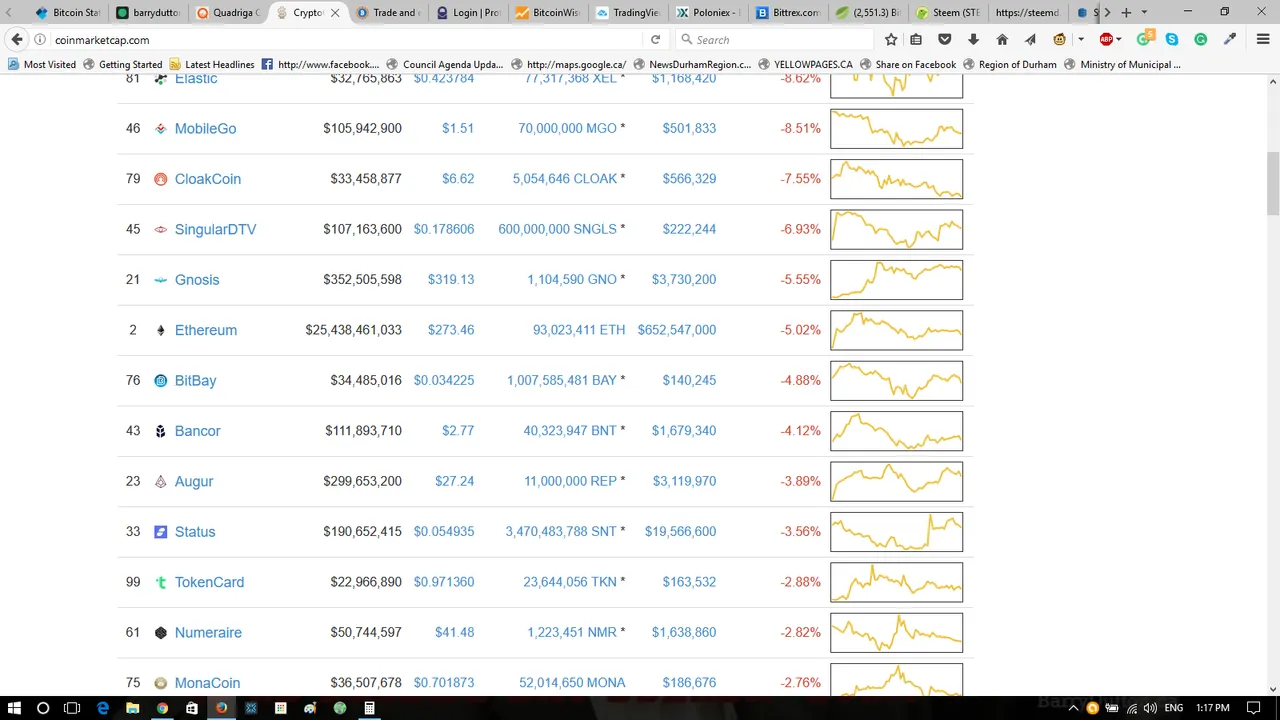This screenshot has width=1280, height=720.
Task: Click the Ethereum coin logo
Action: click(x=160, y=330)
